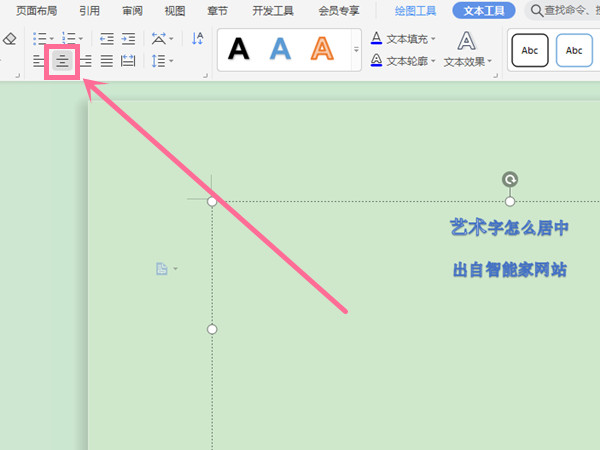The width and height of the screenshot is (600, 450).
Task: Apply justify alignment to text
Action: pos(106,61)
